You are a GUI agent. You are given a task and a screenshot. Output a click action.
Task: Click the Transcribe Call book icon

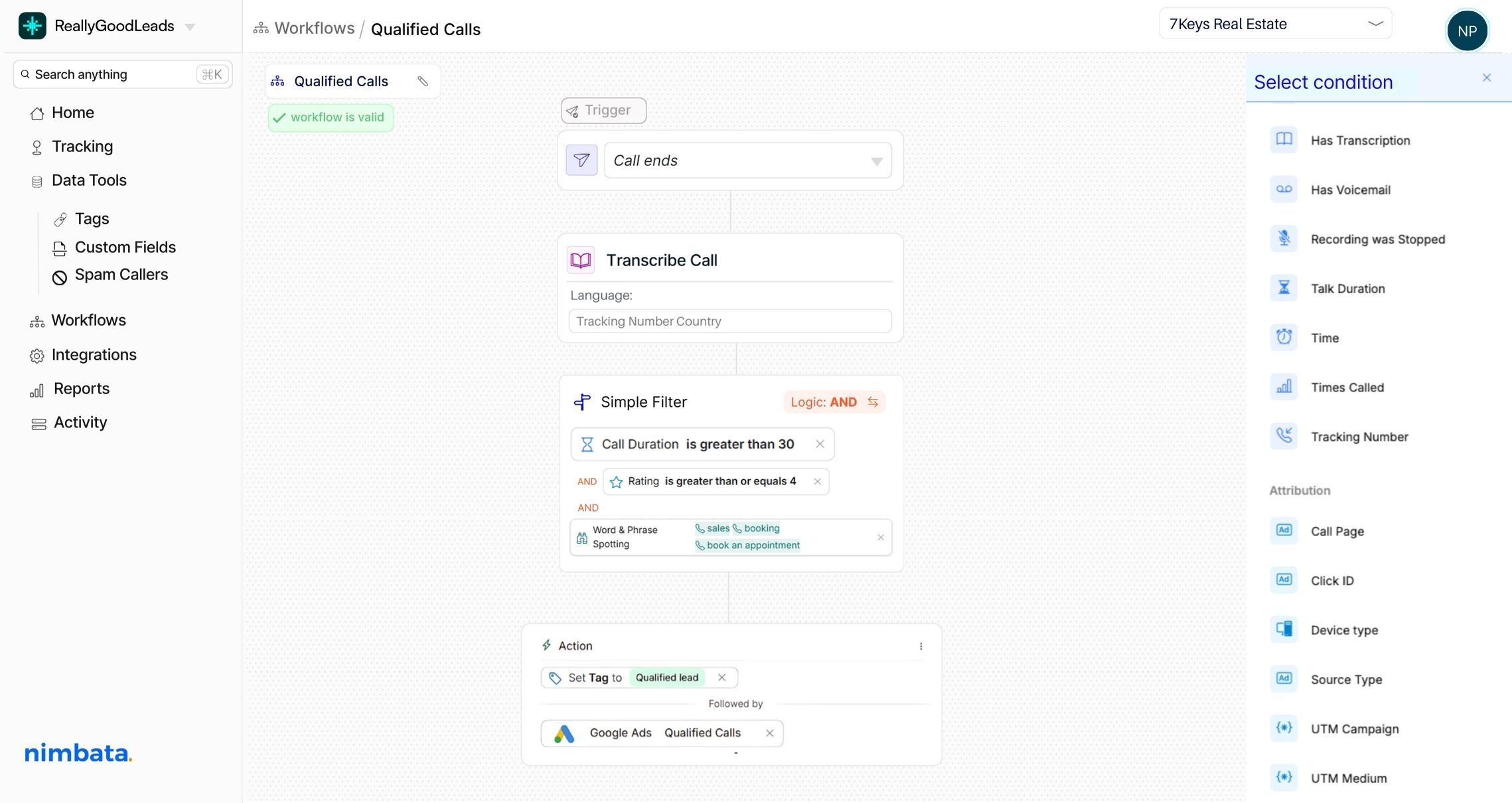click(581, 260)
